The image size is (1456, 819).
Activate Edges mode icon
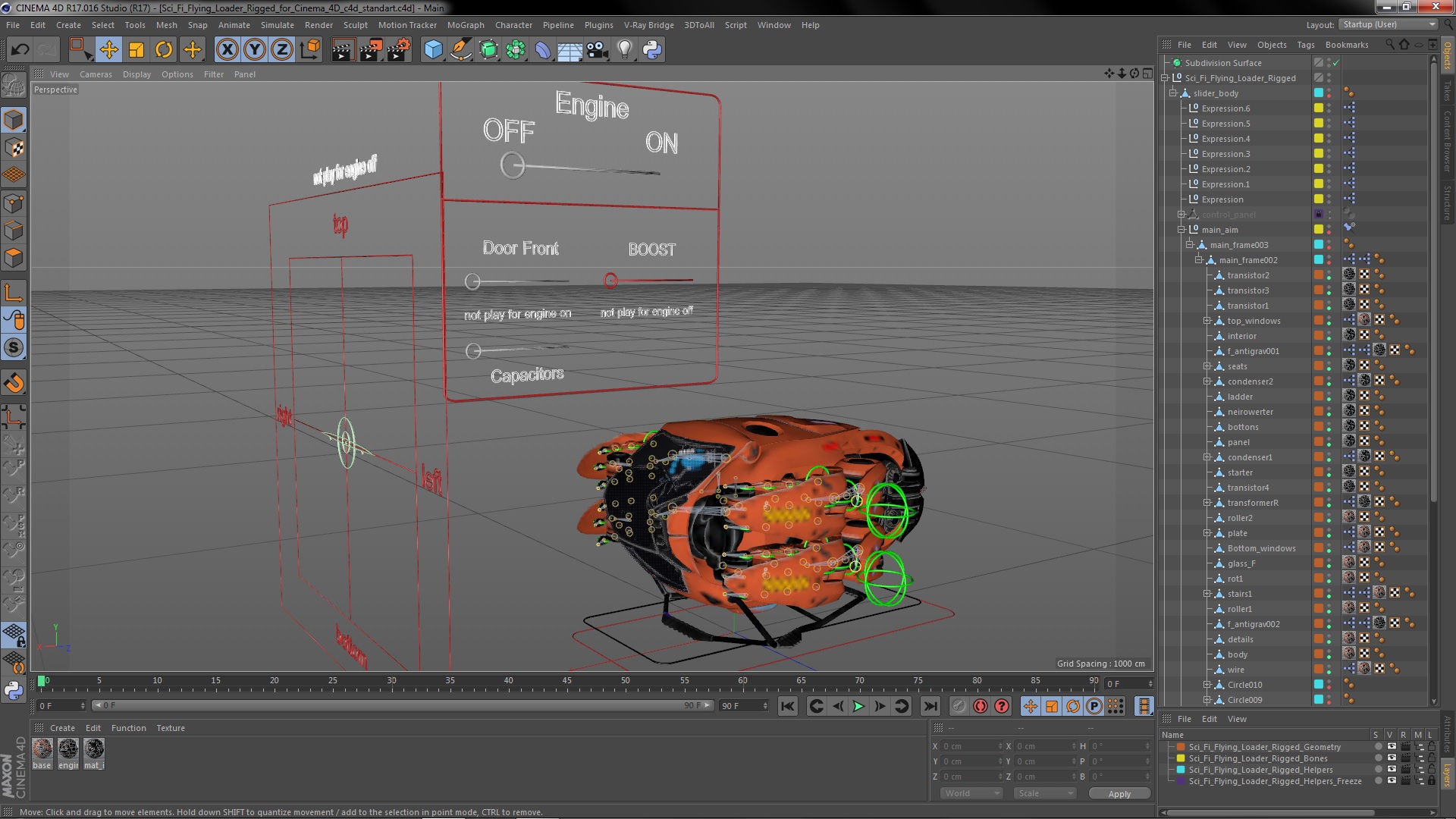(14, 231)
